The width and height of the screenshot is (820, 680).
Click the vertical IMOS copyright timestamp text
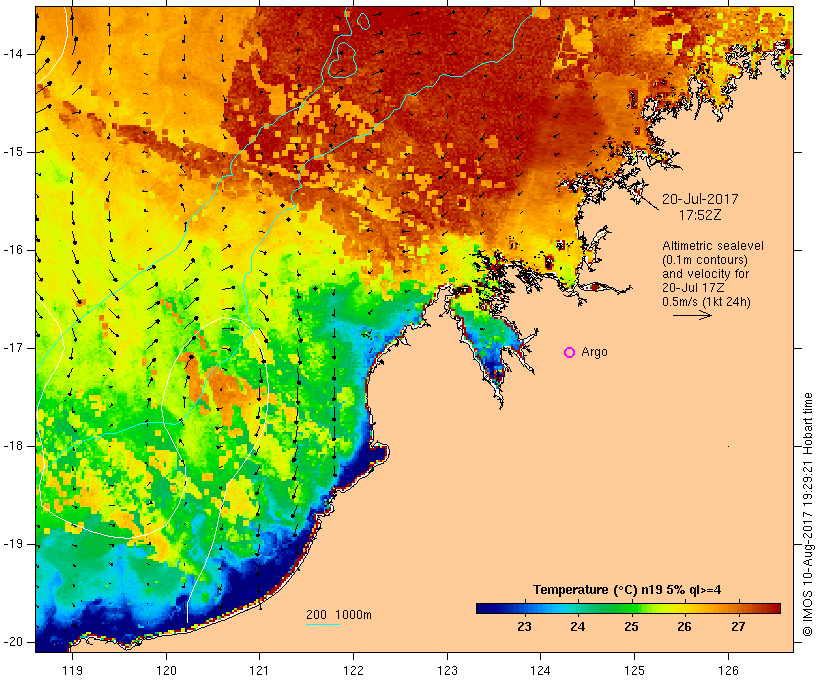click(x=808, y=515)
